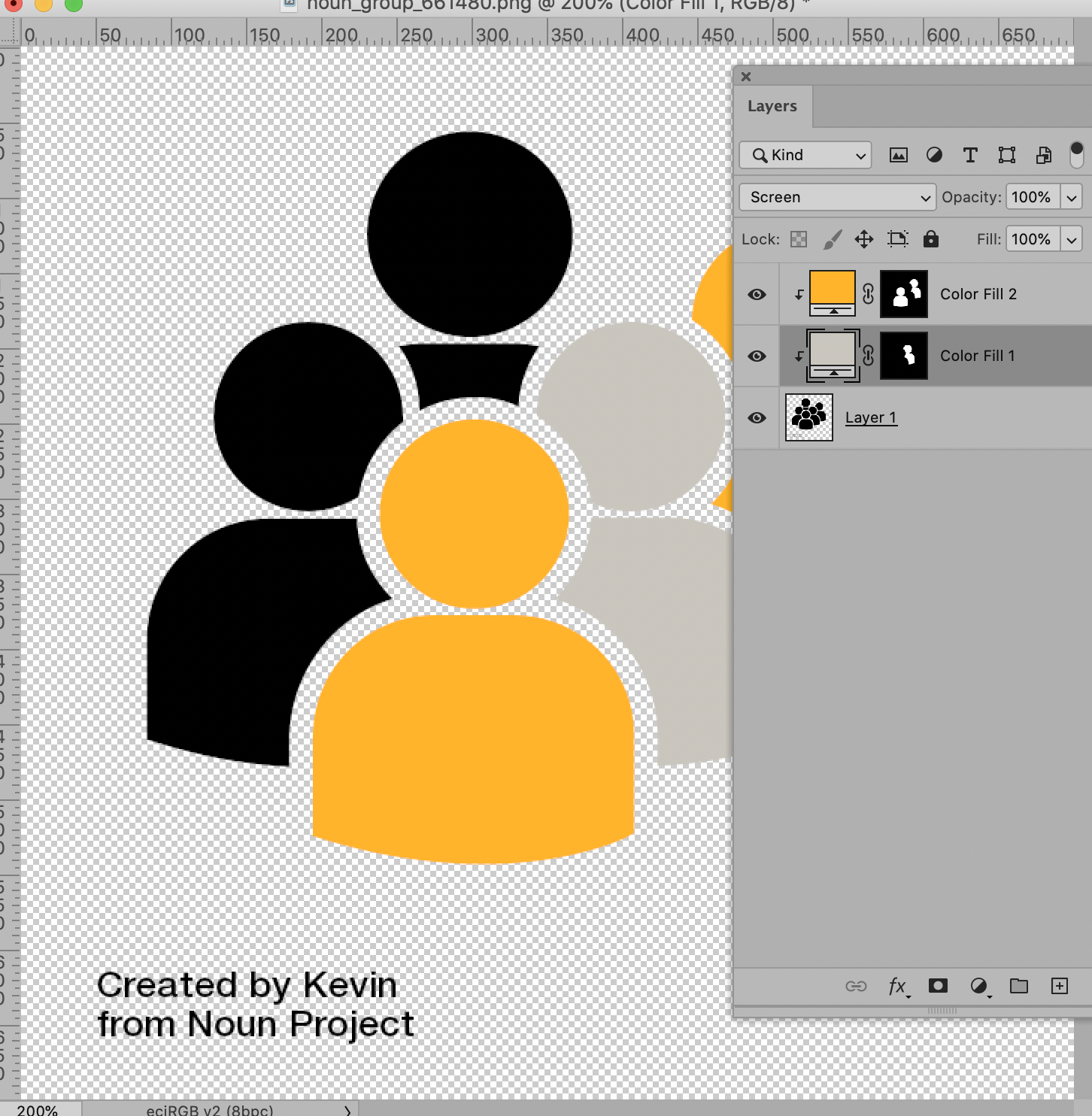Filter layers by pixel layers

click(x=898, y=155)
